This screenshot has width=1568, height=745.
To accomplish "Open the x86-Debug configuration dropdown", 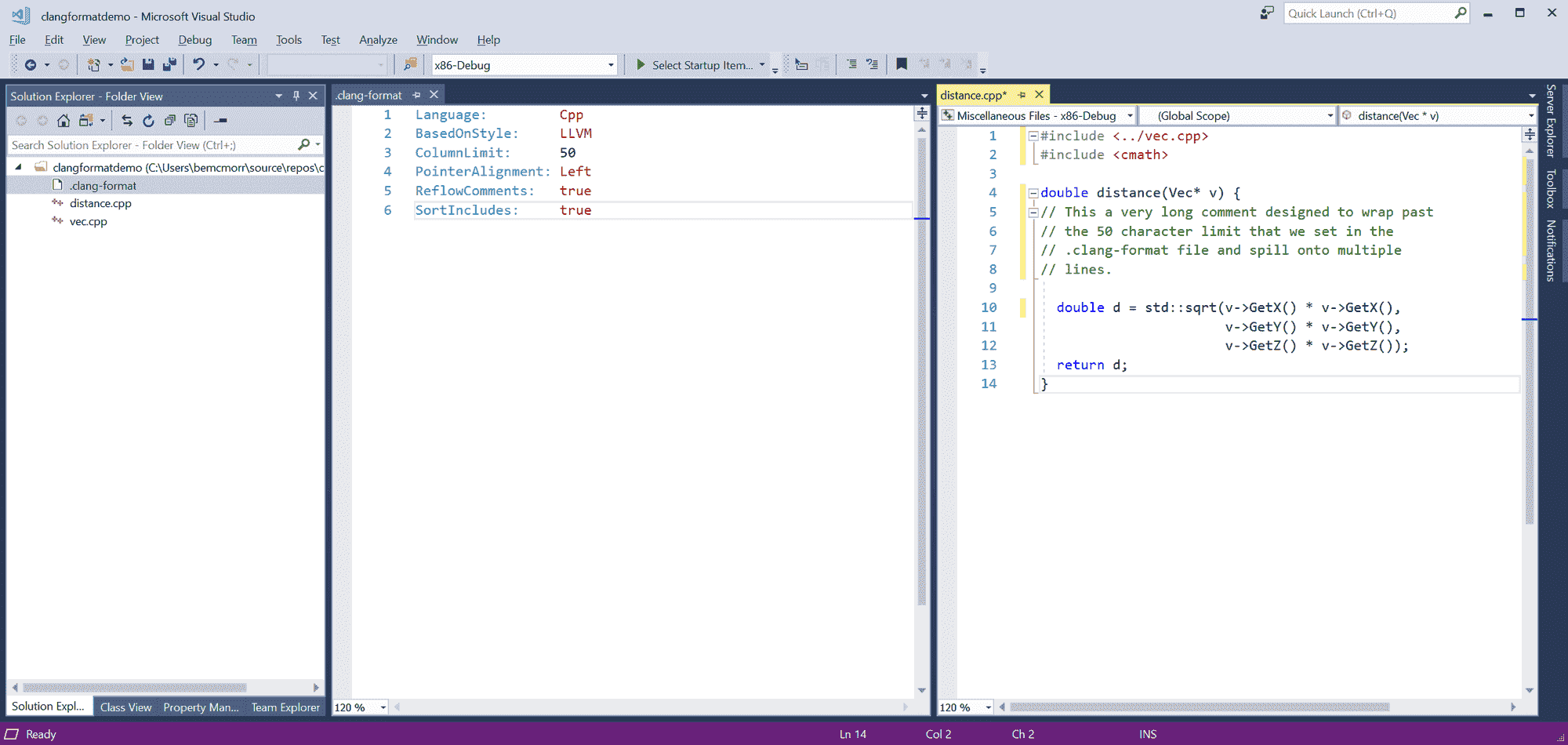I will [x=611, y=65].
